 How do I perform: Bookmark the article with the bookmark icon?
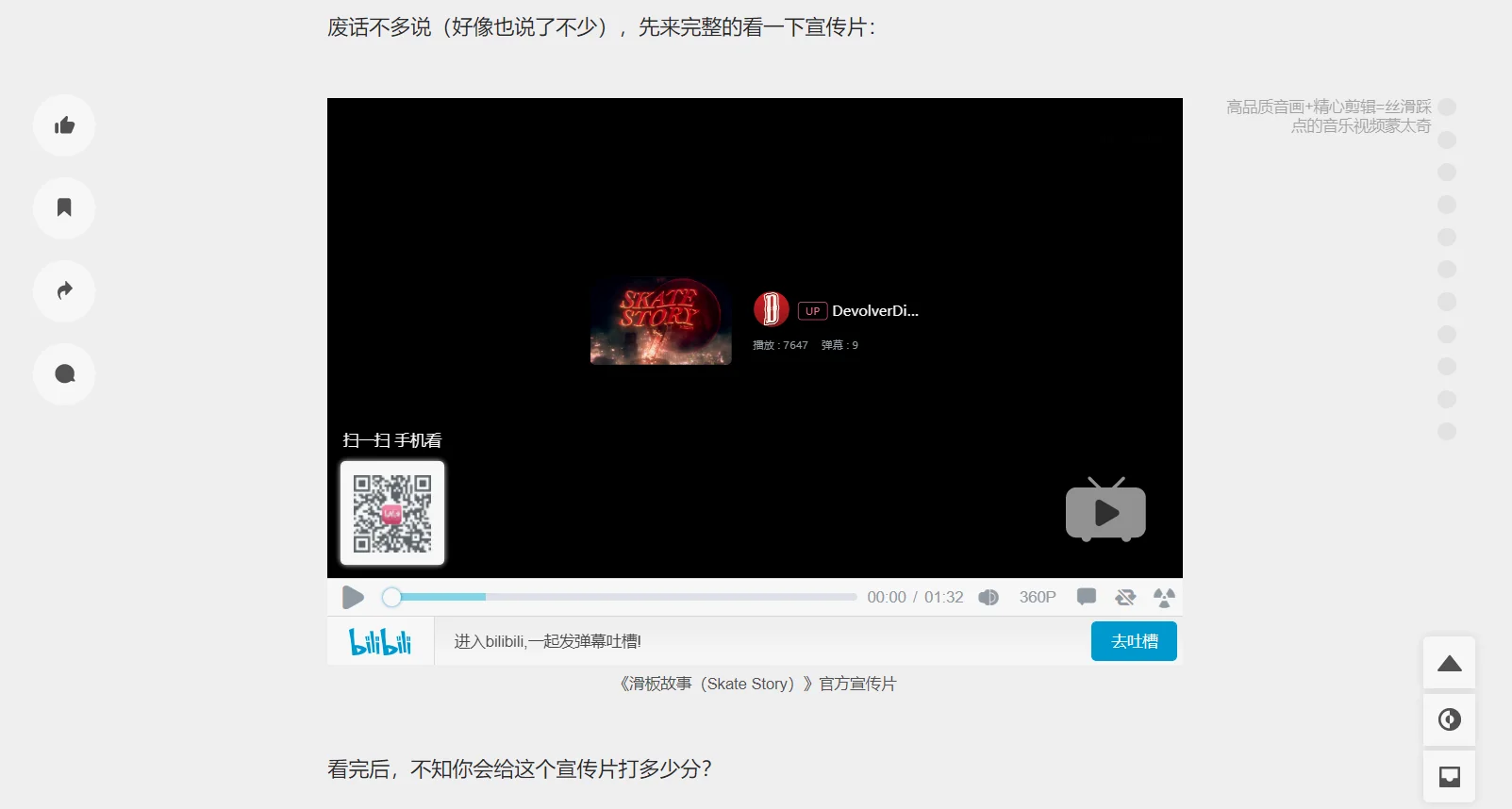[x=64, y=207]
